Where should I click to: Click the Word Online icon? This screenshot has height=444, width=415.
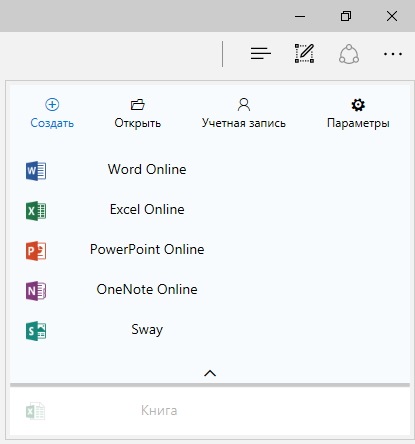click(36, 171)
